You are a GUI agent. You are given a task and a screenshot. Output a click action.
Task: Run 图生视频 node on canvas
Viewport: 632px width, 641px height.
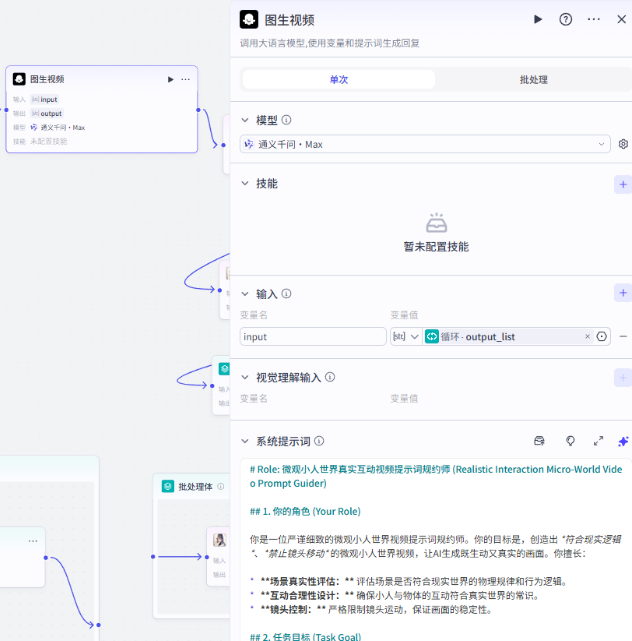click(x=170, y=79)
